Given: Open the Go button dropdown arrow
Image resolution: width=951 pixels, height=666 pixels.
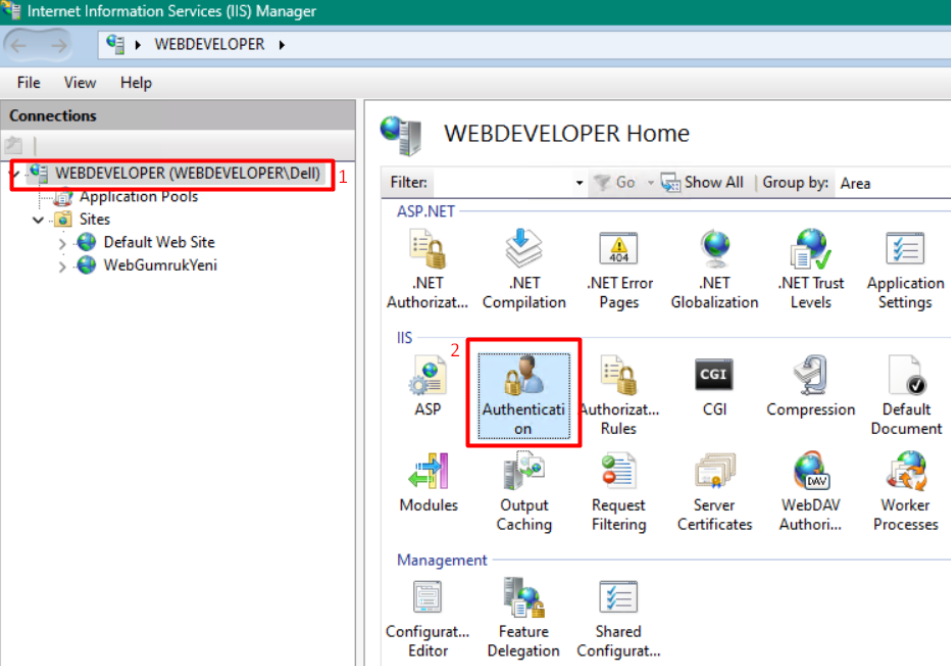Looking at the screenshot, I should coord(650,183).
